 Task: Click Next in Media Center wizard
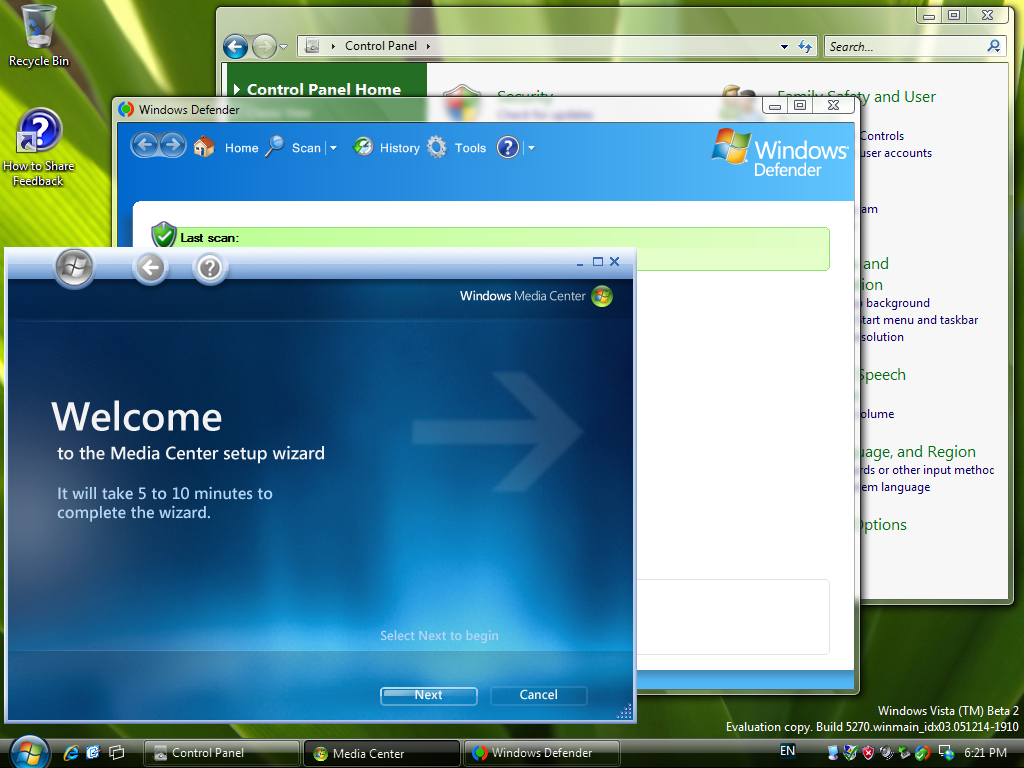click(428, 696)
